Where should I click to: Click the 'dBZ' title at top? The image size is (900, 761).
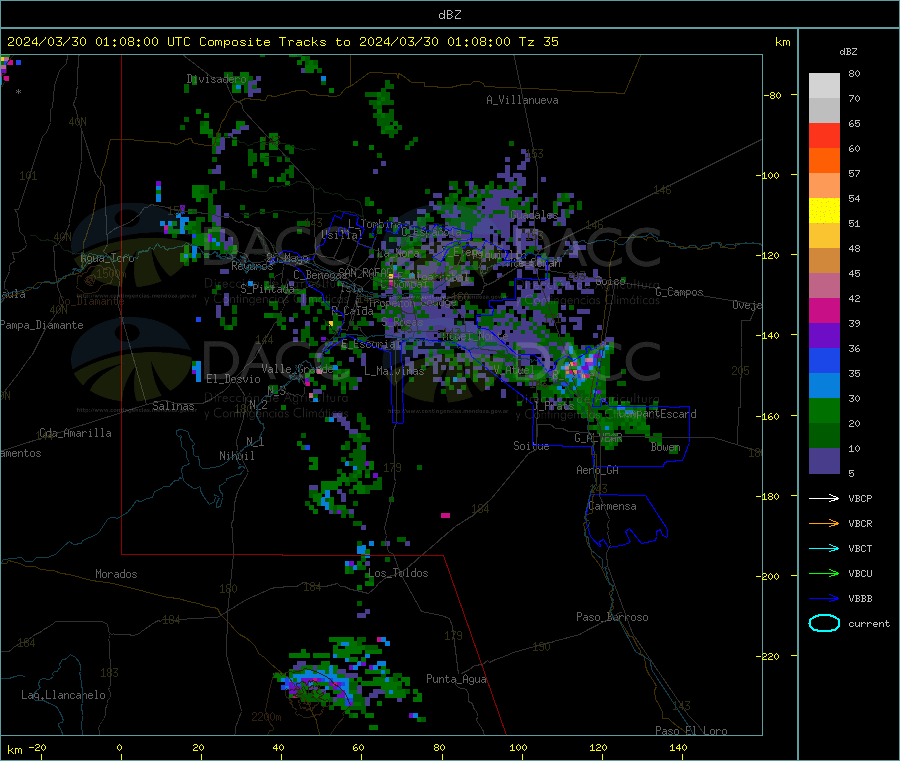click(x=449, y=15)
